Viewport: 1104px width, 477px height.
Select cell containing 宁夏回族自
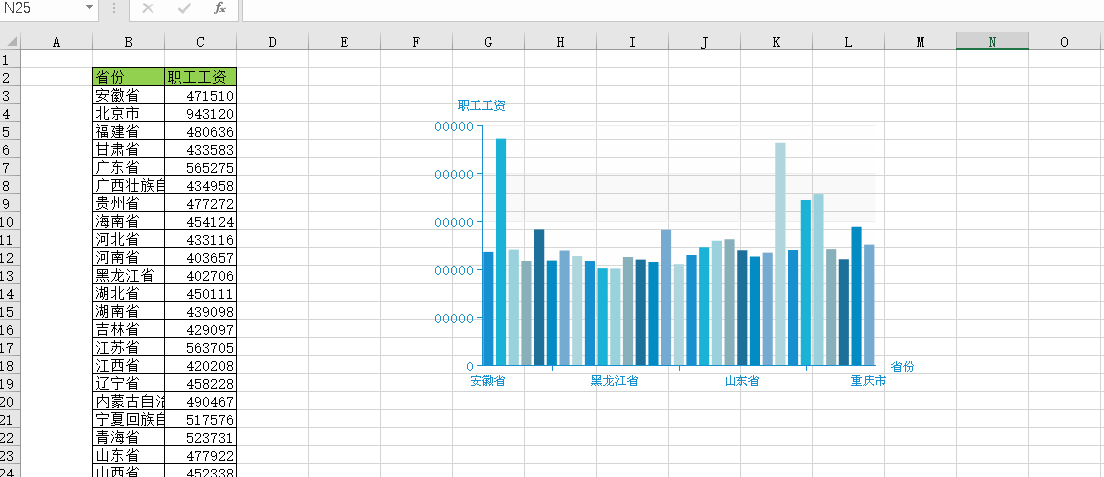point(128,419)
